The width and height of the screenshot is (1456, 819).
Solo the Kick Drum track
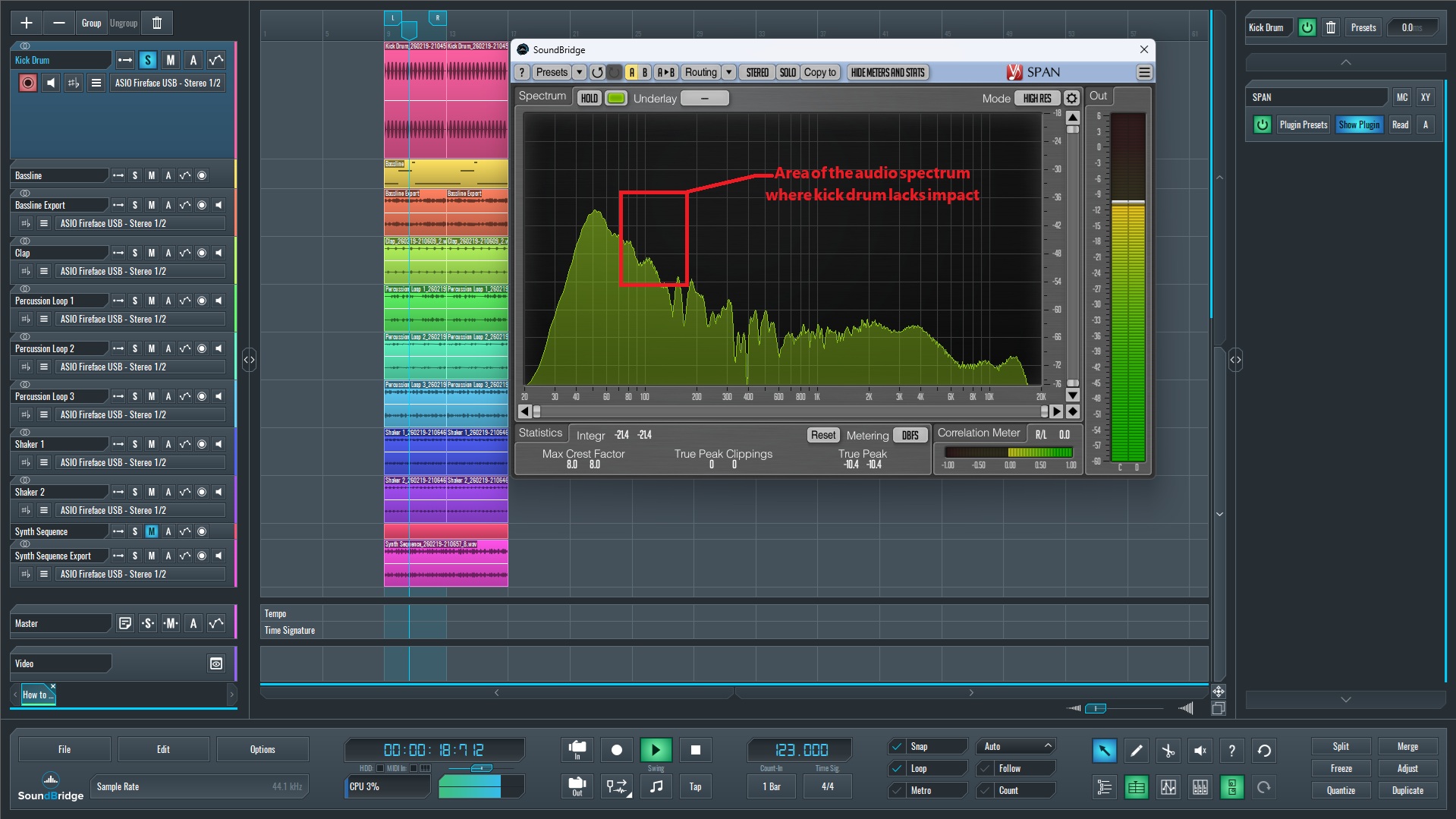(148, 60)
